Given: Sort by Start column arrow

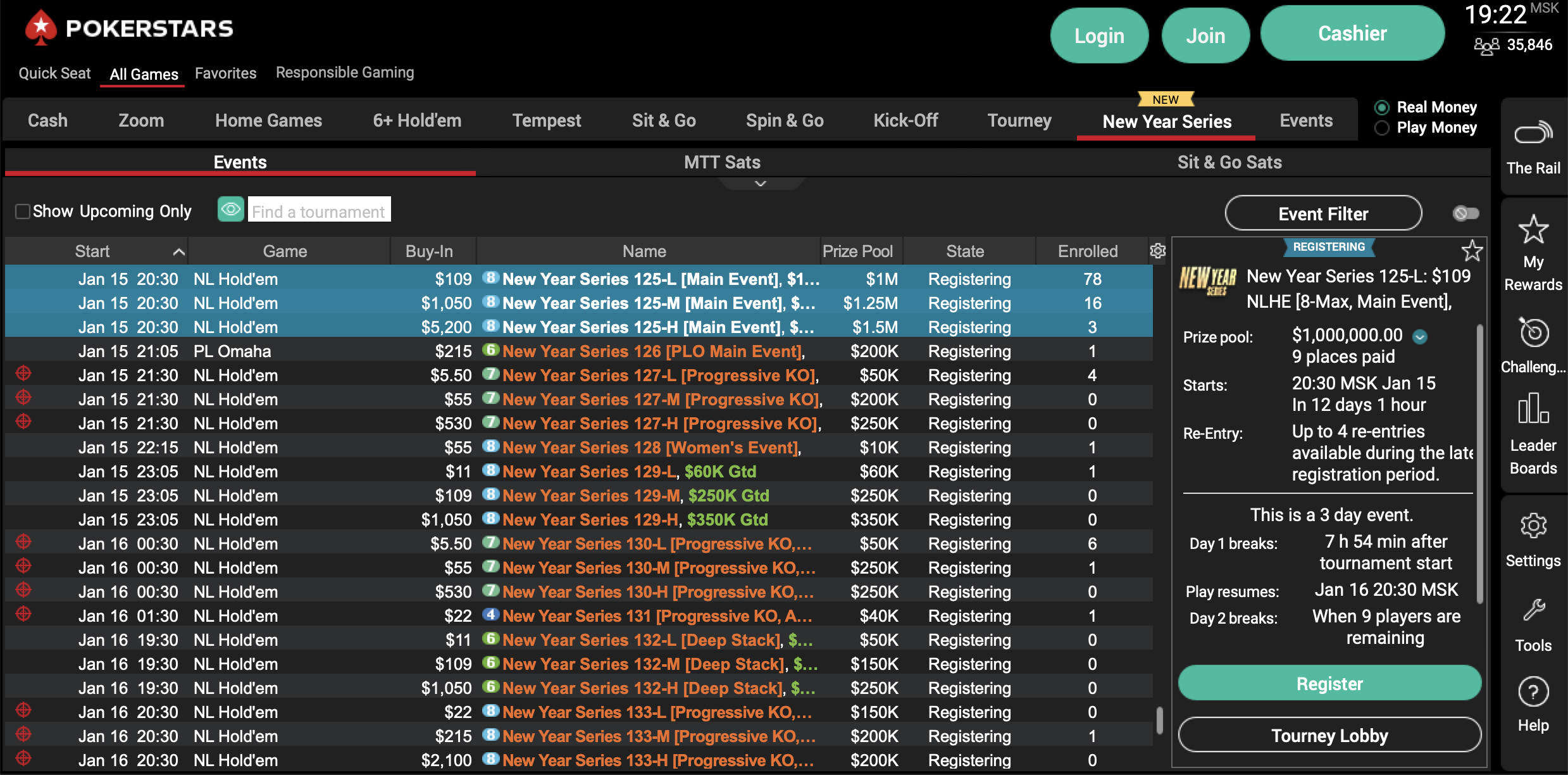Looking at the screenshot, I should 179,252.
